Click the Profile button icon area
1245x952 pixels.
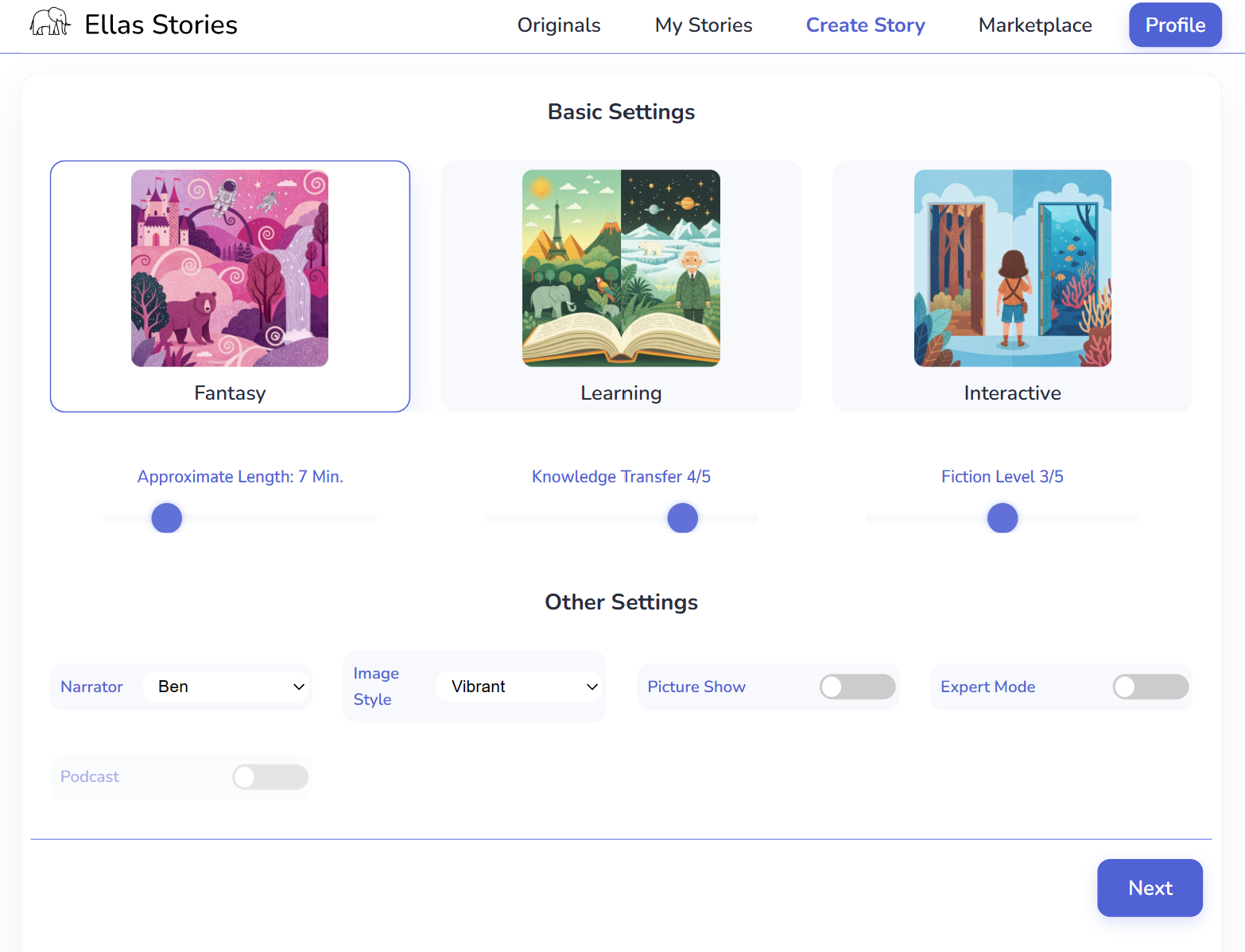pos(1175,25)
